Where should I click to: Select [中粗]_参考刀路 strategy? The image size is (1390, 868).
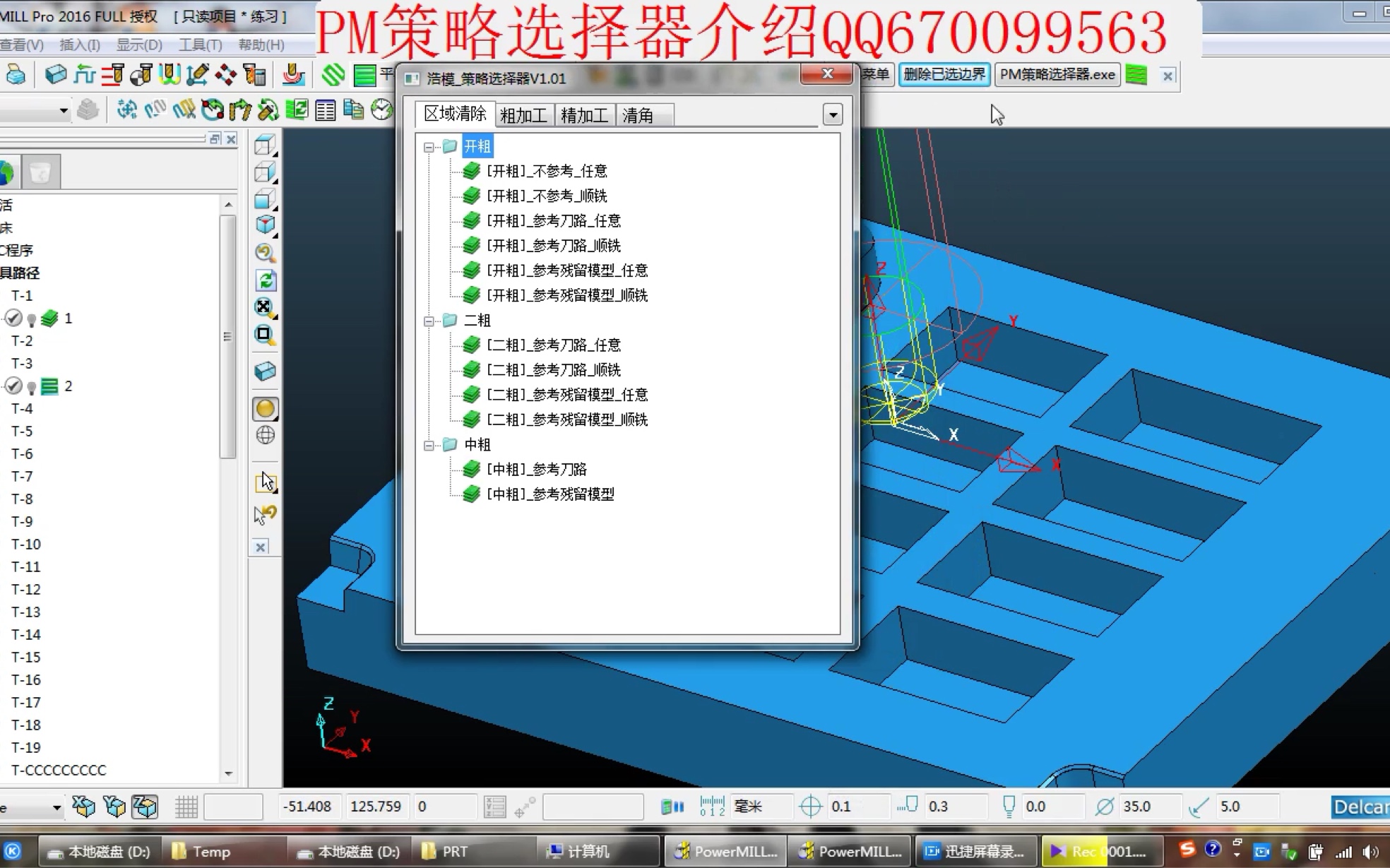pyautogui.click(x=537, y=469)
